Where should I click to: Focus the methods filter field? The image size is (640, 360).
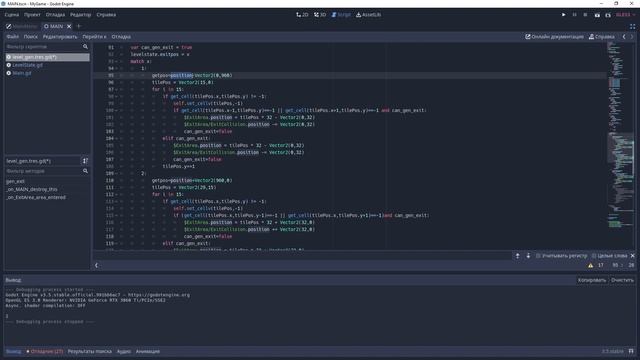pyautogui.click(x=47, y=171)
